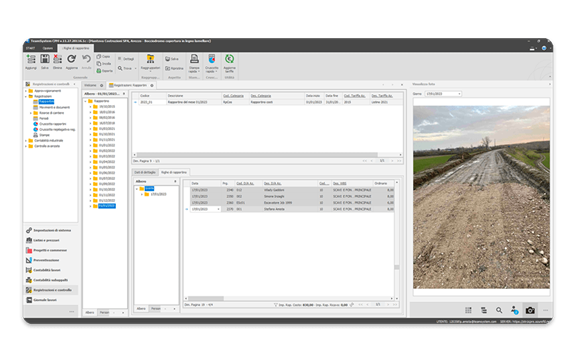Switch to the Dati di dettaglio tab
This screenshot has width=576, height=362.
[x=145, y=172]
